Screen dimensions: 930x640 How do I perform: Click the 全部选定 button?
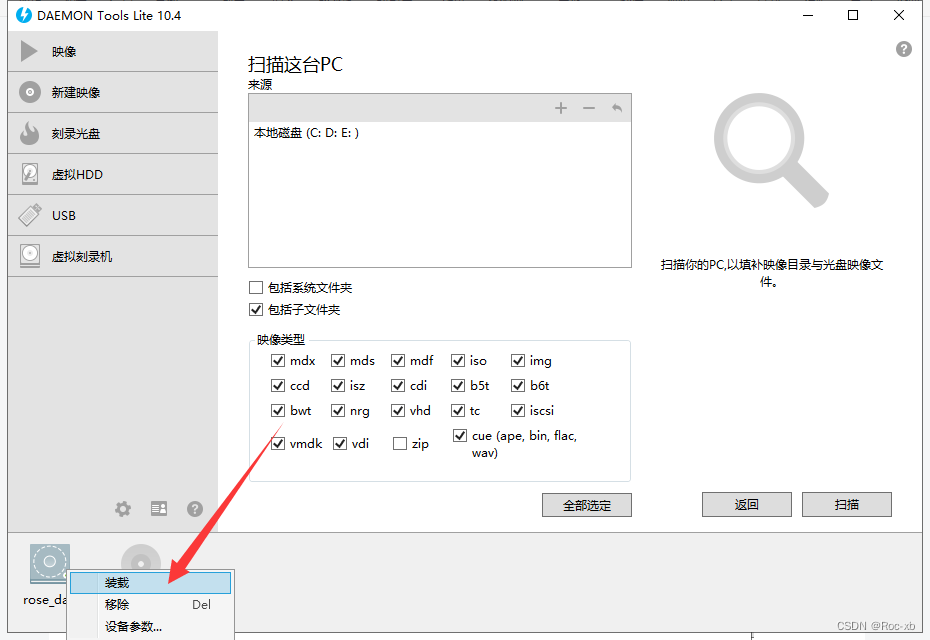coord(587,505)
